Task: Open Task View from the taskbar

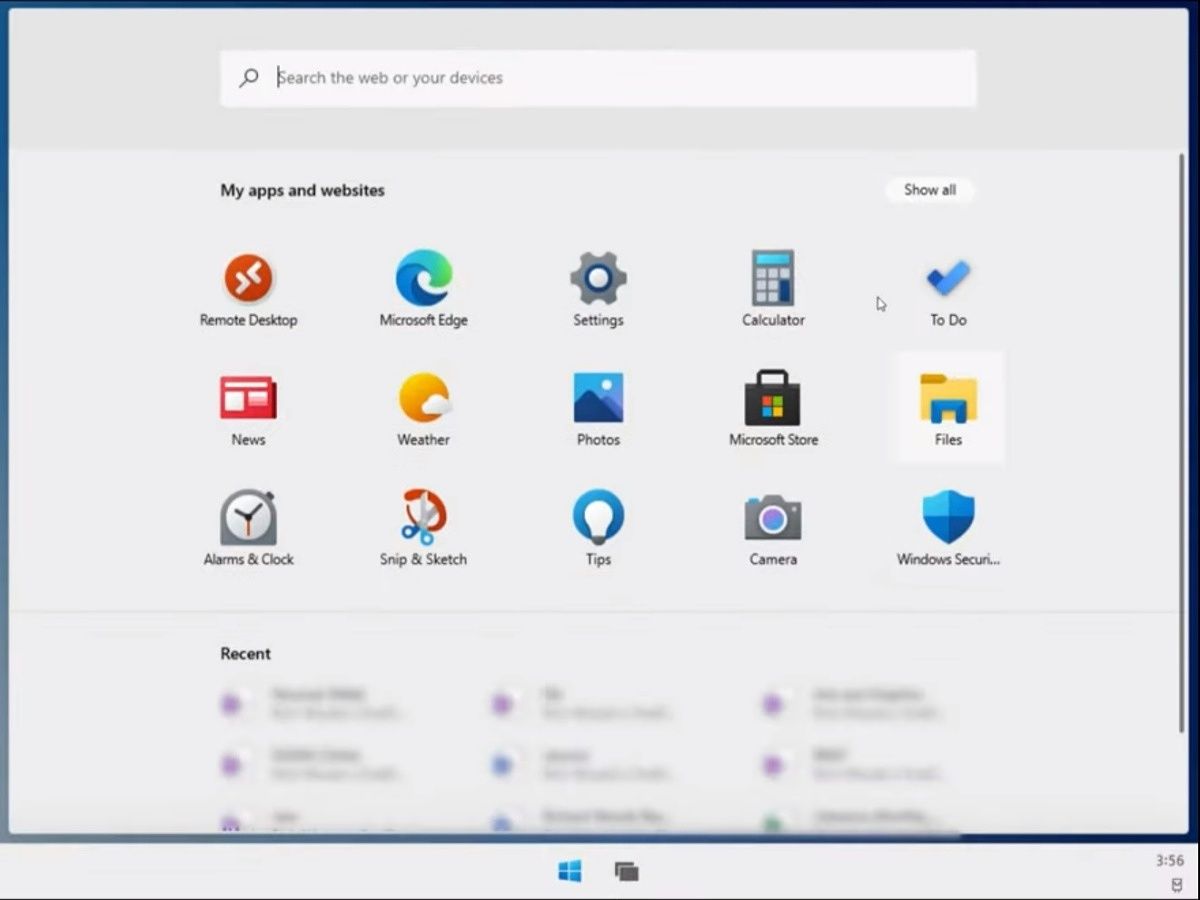Action: (627, 871)
